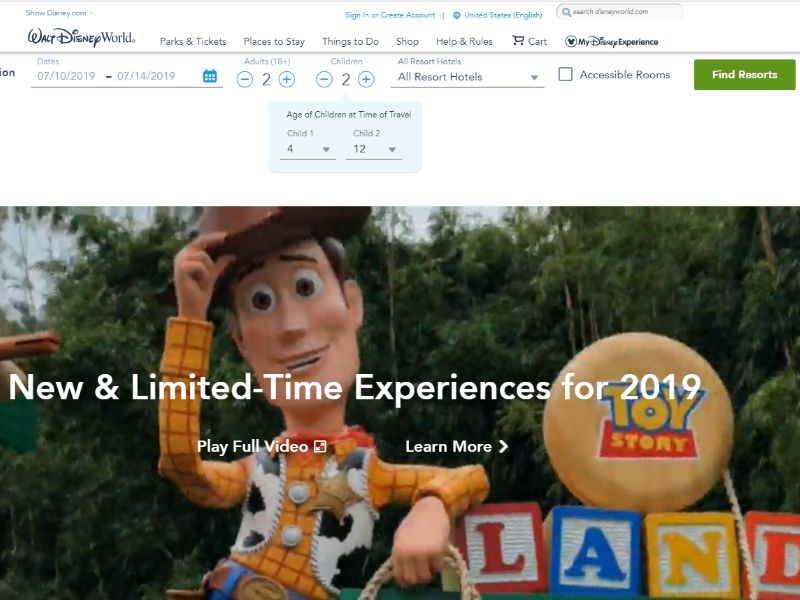Select United States (English) language link

tap(503, 15)
